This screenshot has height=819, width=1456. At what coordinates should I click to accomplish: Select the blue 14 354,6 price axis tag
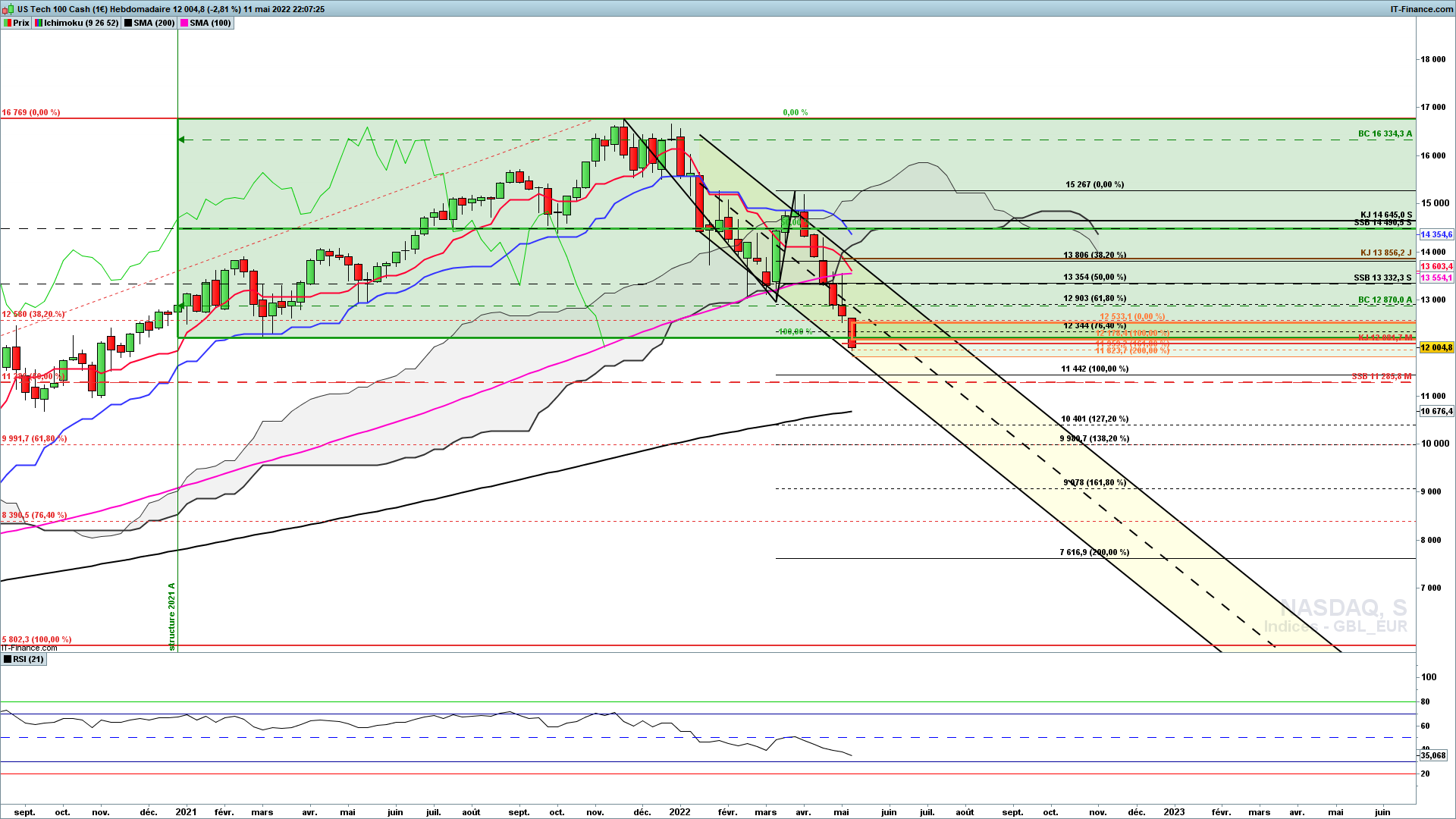tap(1436, 234)
